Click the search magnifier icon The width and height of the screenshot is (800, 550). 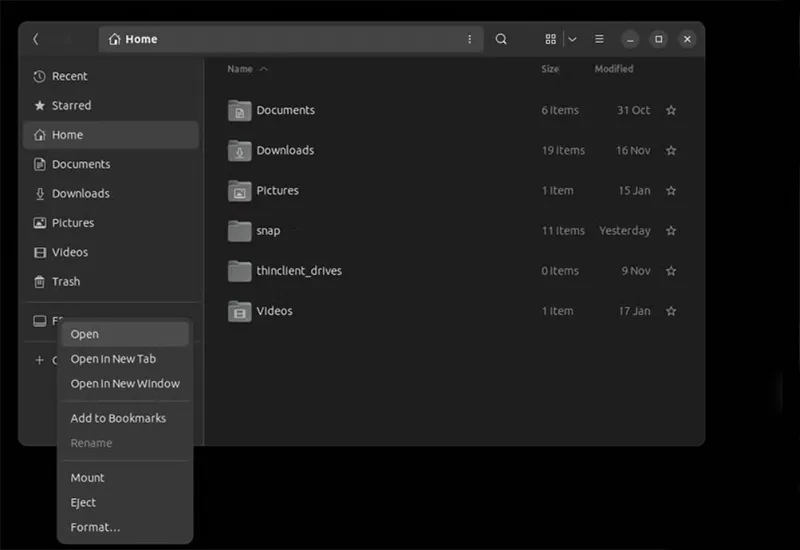coord(501,39)
